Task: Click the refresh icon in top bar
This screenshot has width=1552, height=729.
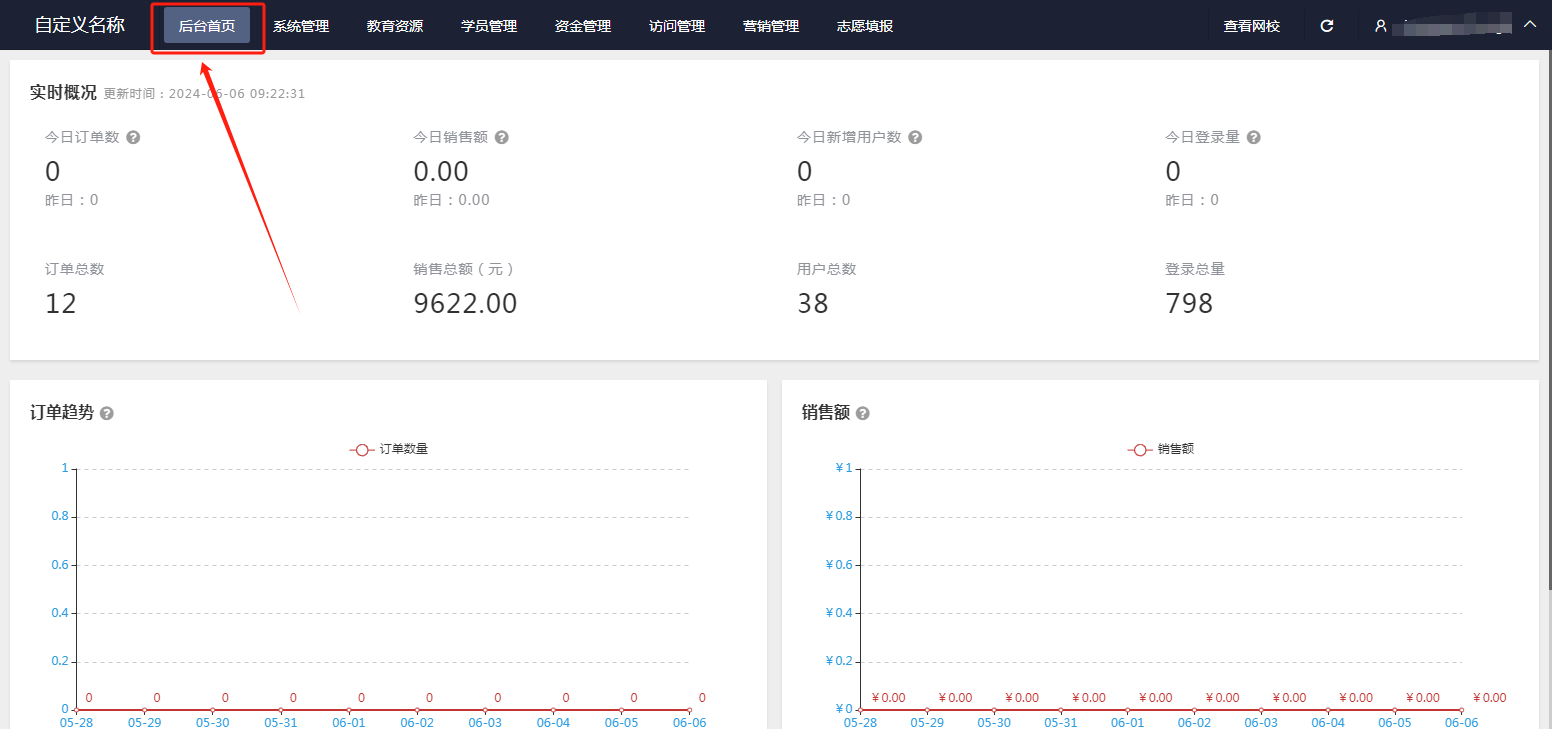Action: pyautogui.click(x=1327, y=26)
